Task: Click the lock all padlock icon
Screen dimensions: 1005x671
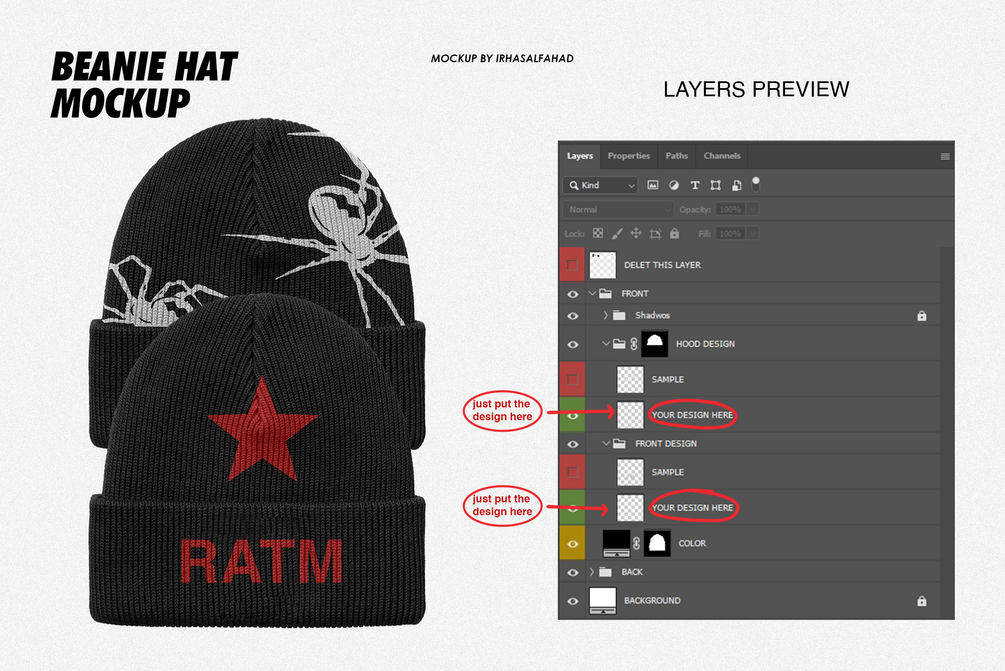Action: 674,233
